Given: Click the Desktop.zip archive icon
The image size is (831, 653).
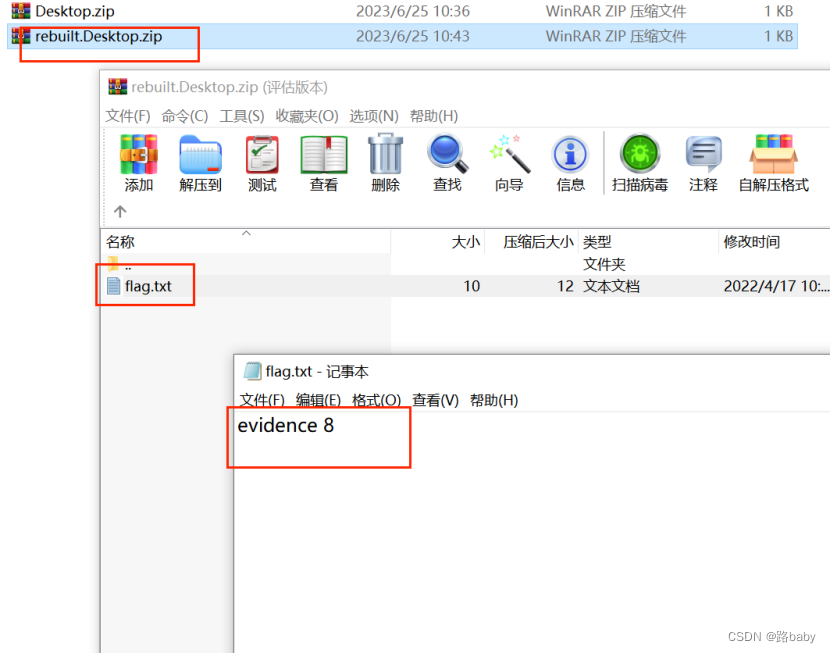Looking at the screenshot, I should click(21, 11).
